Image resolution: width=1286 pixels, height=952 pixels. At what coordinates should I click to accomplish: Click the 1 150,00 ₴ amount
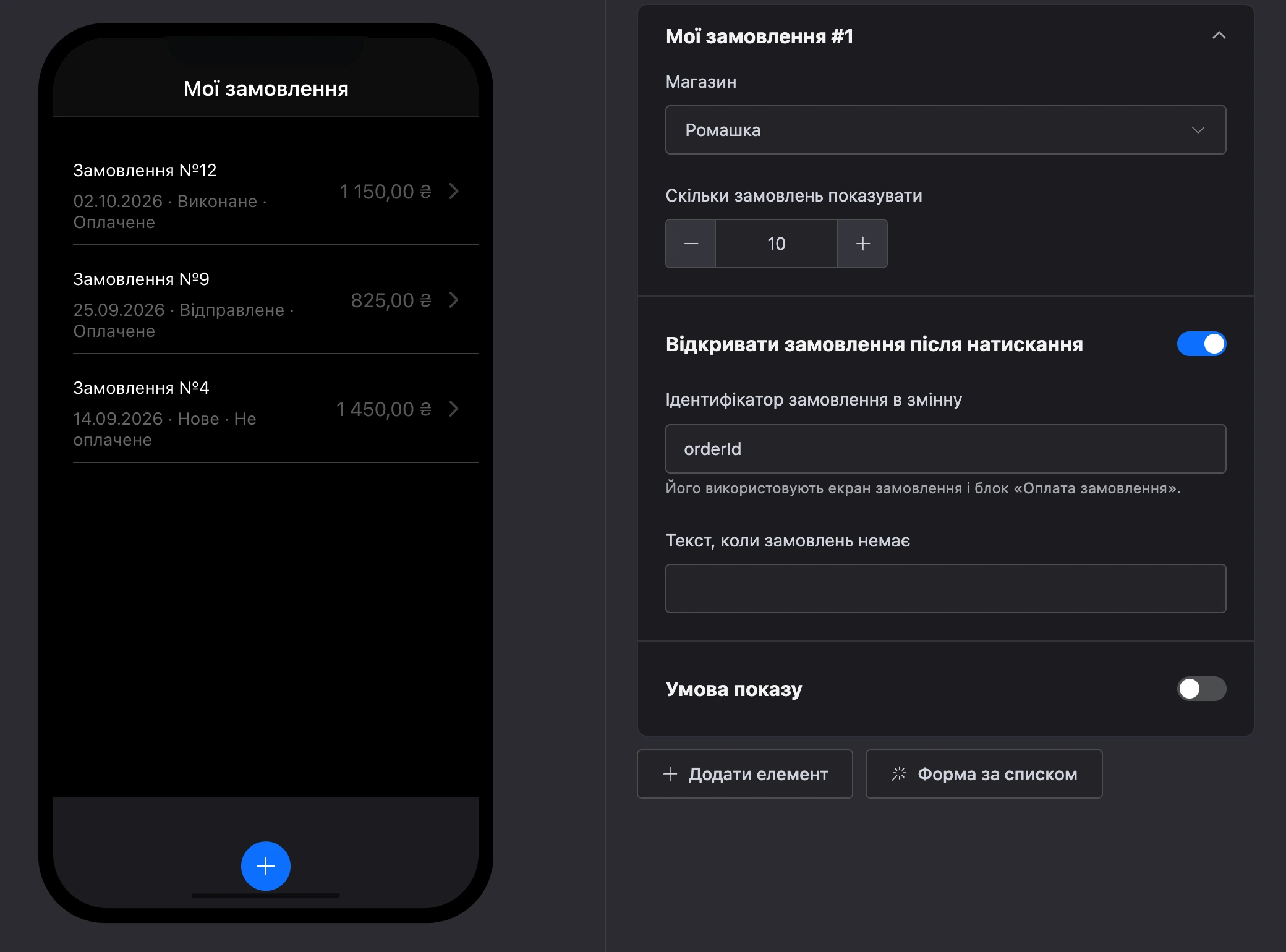(385, 192)
